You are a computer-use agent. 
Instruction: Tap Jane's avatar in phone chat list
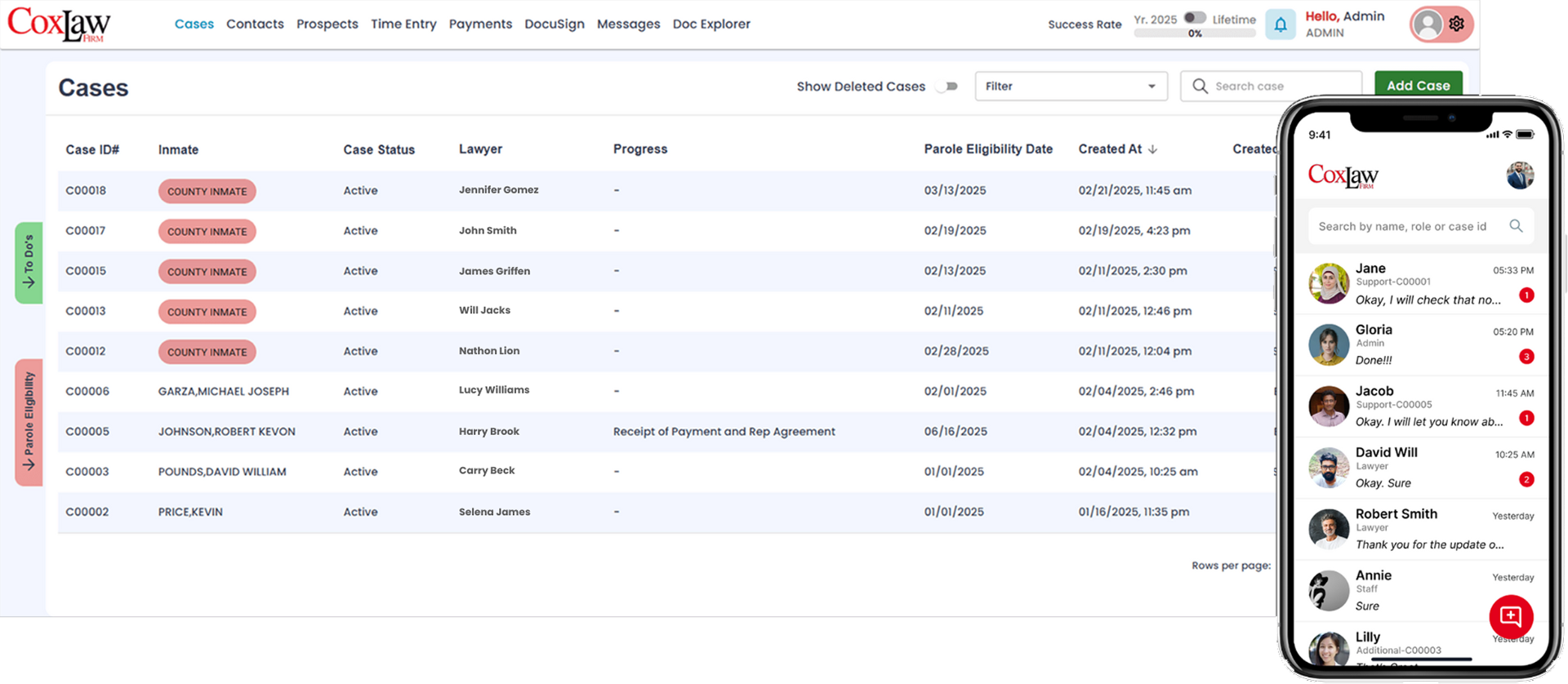1329,283
